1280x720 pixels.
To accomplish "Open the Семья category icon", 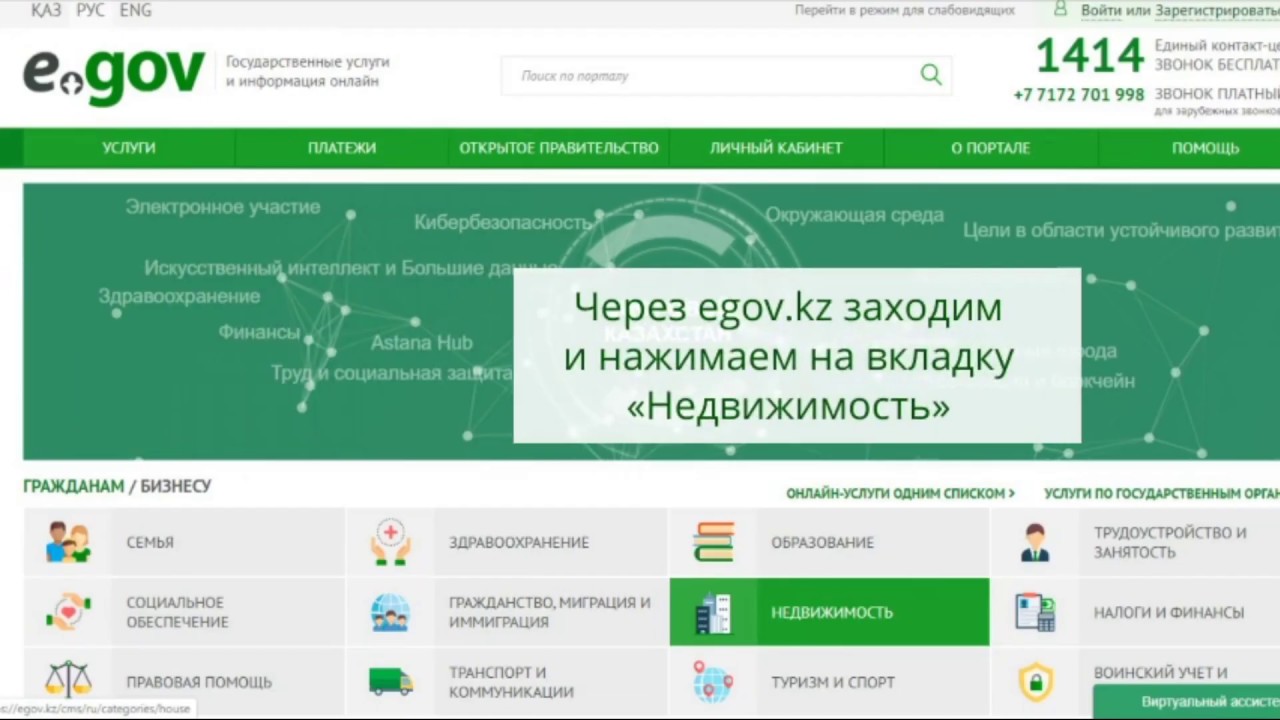I will tap(68, 542).
